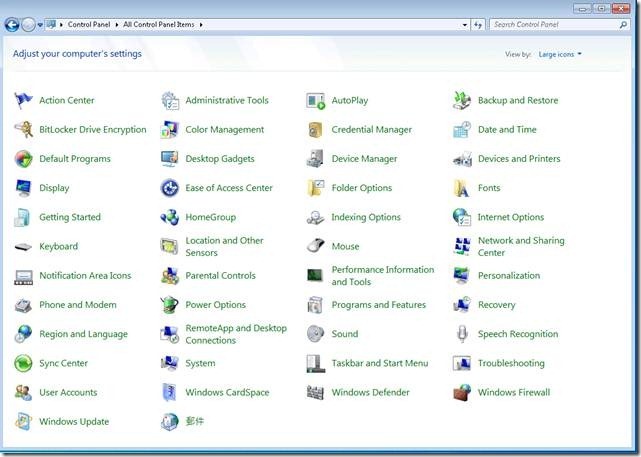This screenshot has height=457, width=641.
Task: Open Taskbar and Start Menu link
Action: point(380,363)
